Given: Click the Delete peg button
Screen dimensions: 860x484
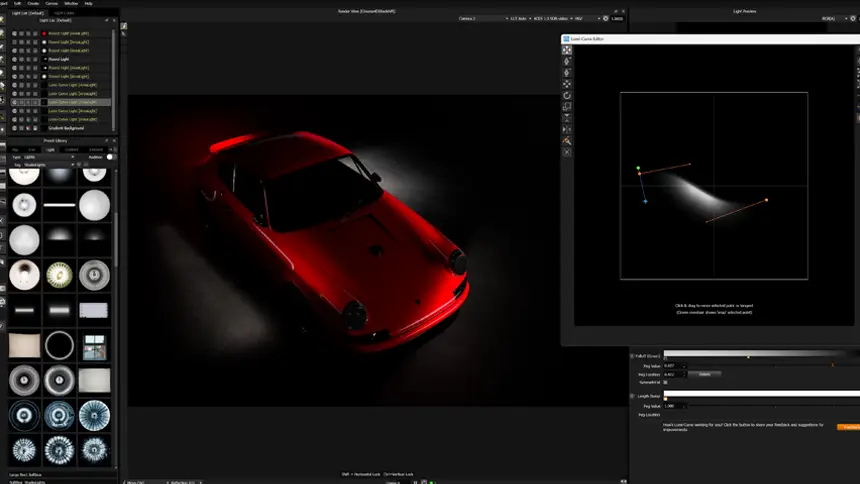Looking at the screenshot, I should click(x=705, y=374).
